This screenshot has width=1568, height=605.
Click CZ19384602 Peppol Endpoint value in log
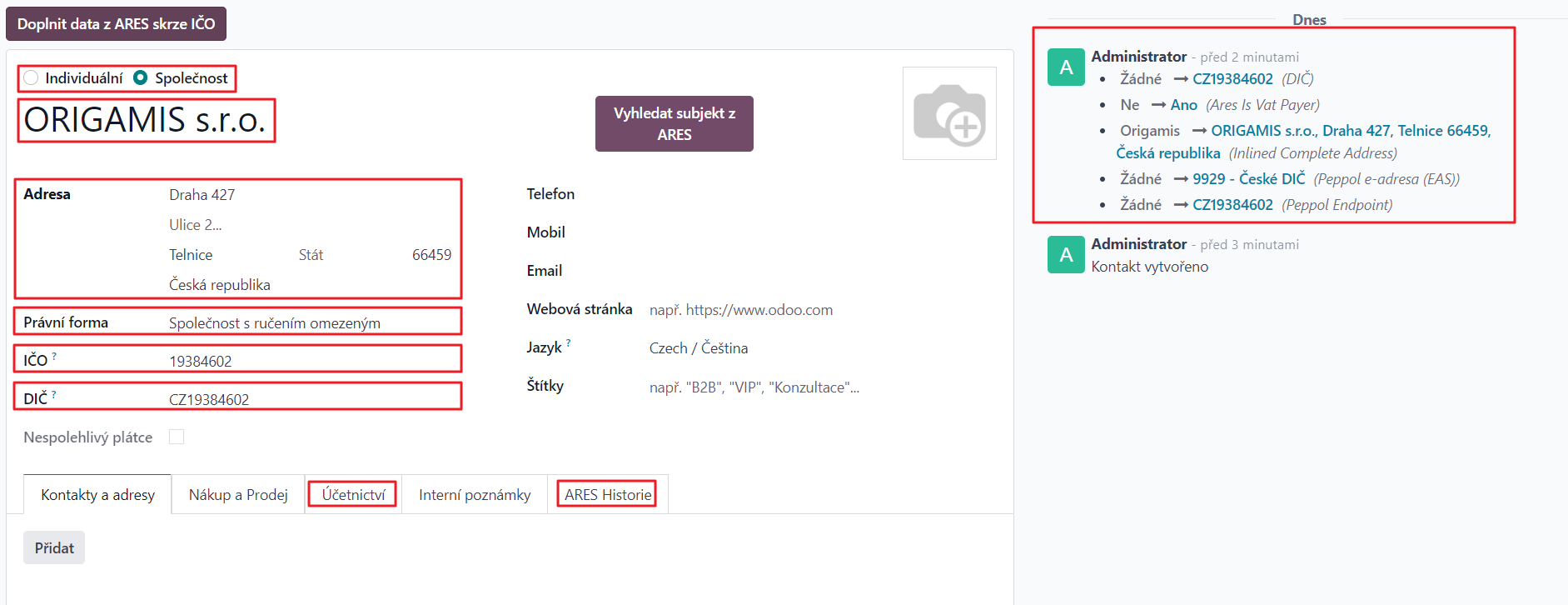click(1232, 205)
